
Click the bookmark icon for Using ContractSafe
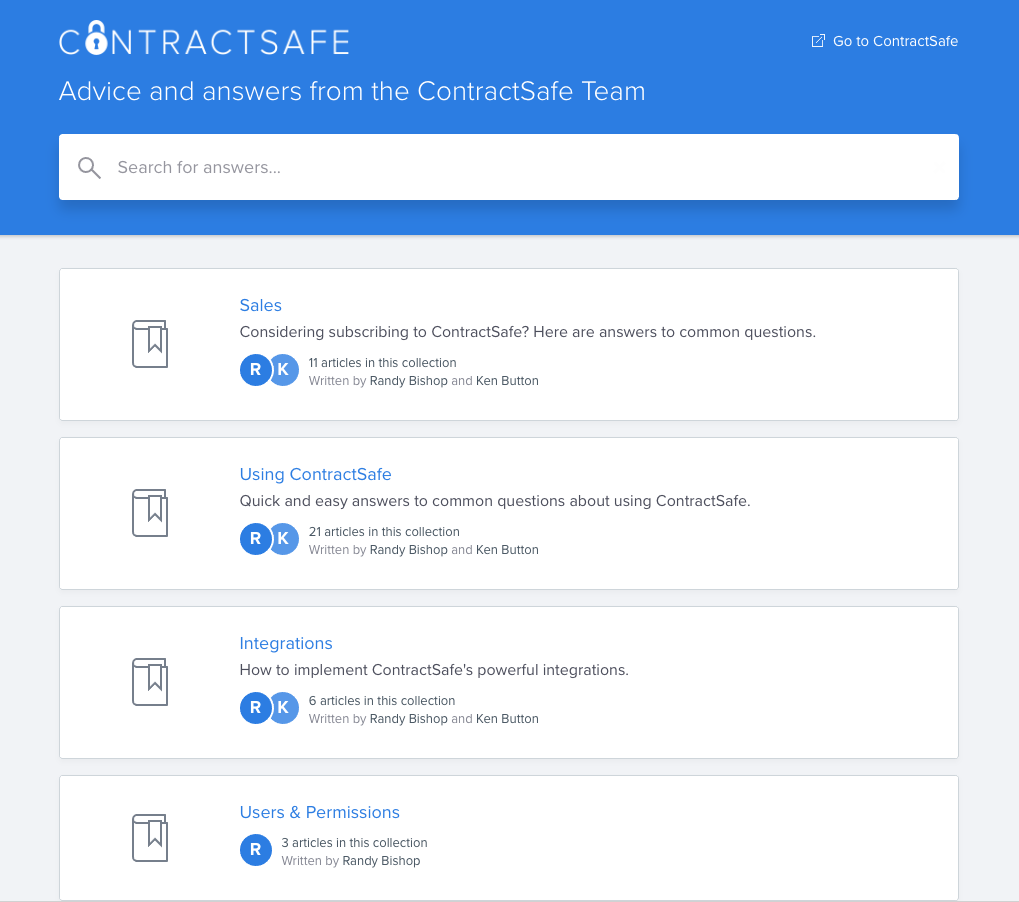tap(150, 512)
